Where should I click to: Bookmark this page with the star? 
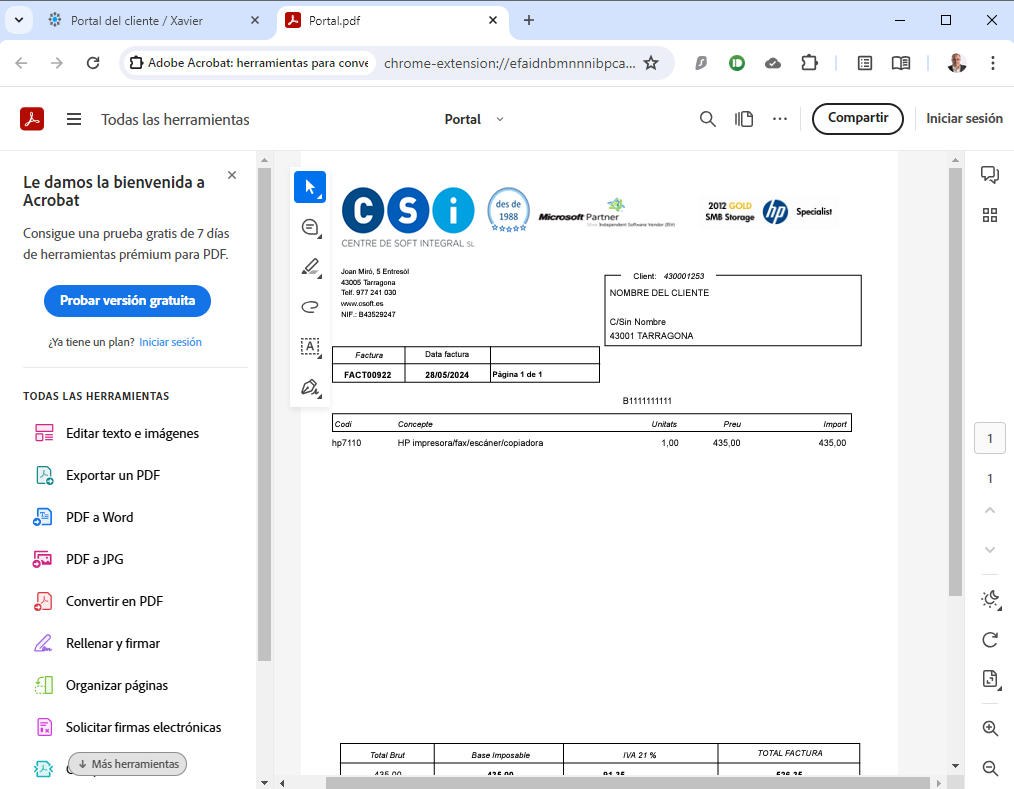click(x=651, y=63)
